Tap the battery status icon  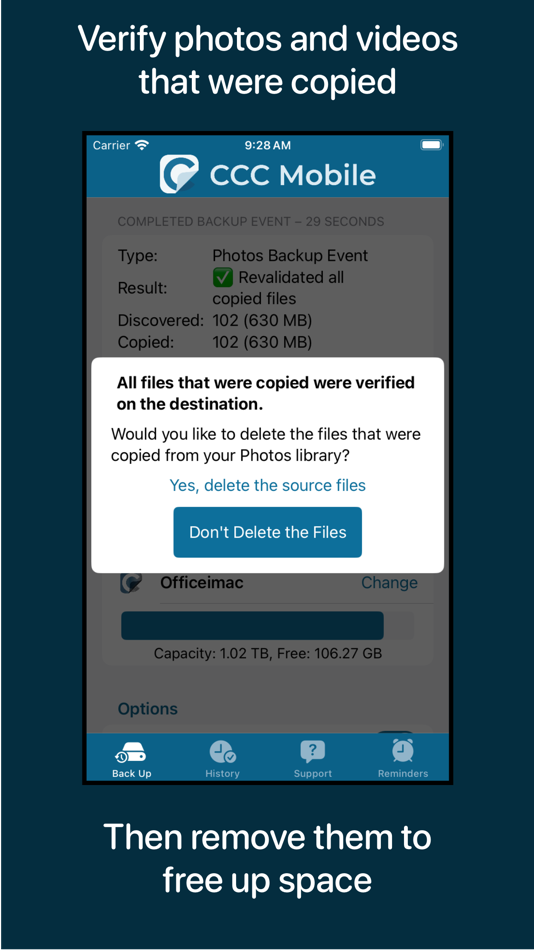pos(432,145)
